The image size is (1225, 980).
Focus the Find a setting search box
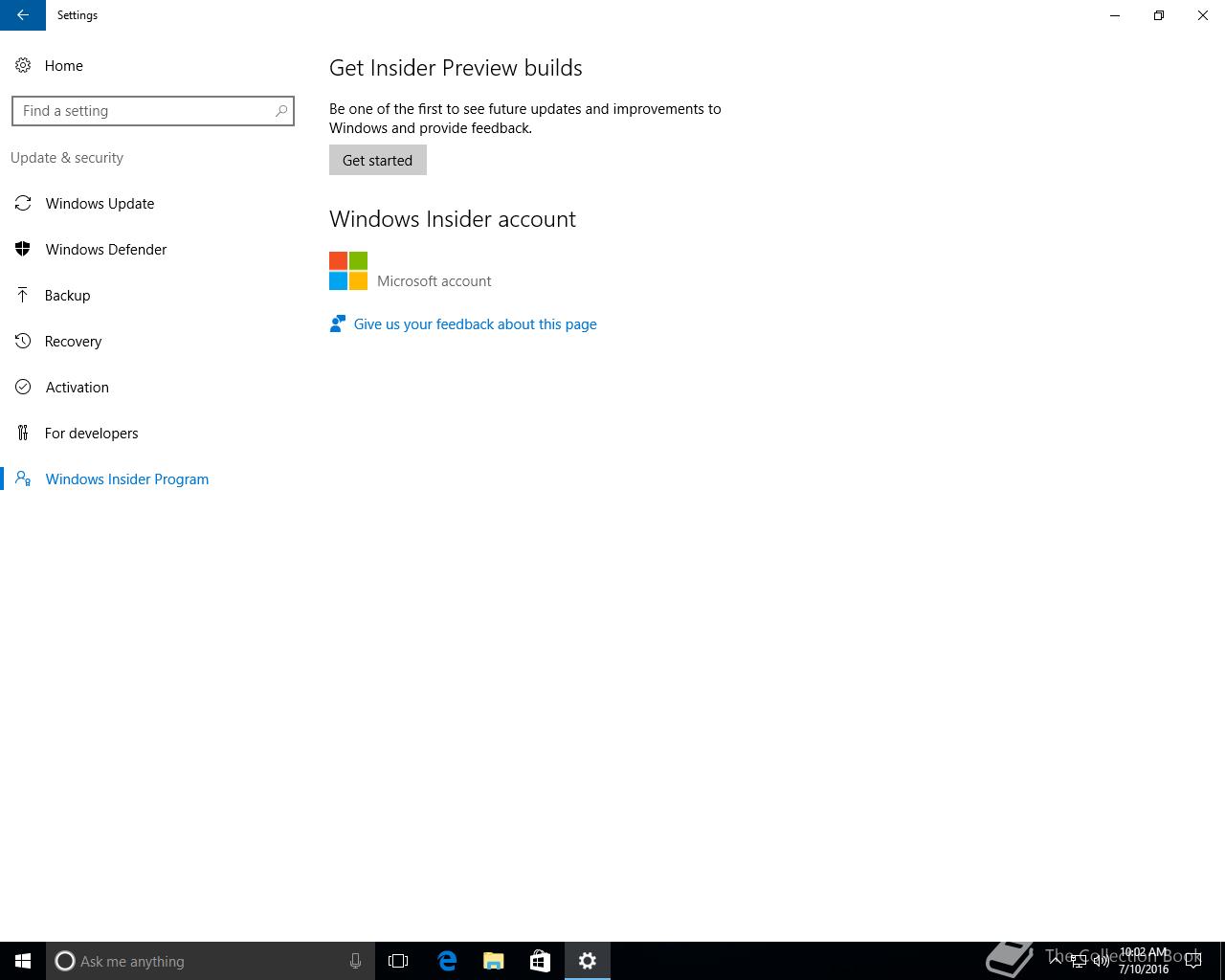(x=153, y=111)
